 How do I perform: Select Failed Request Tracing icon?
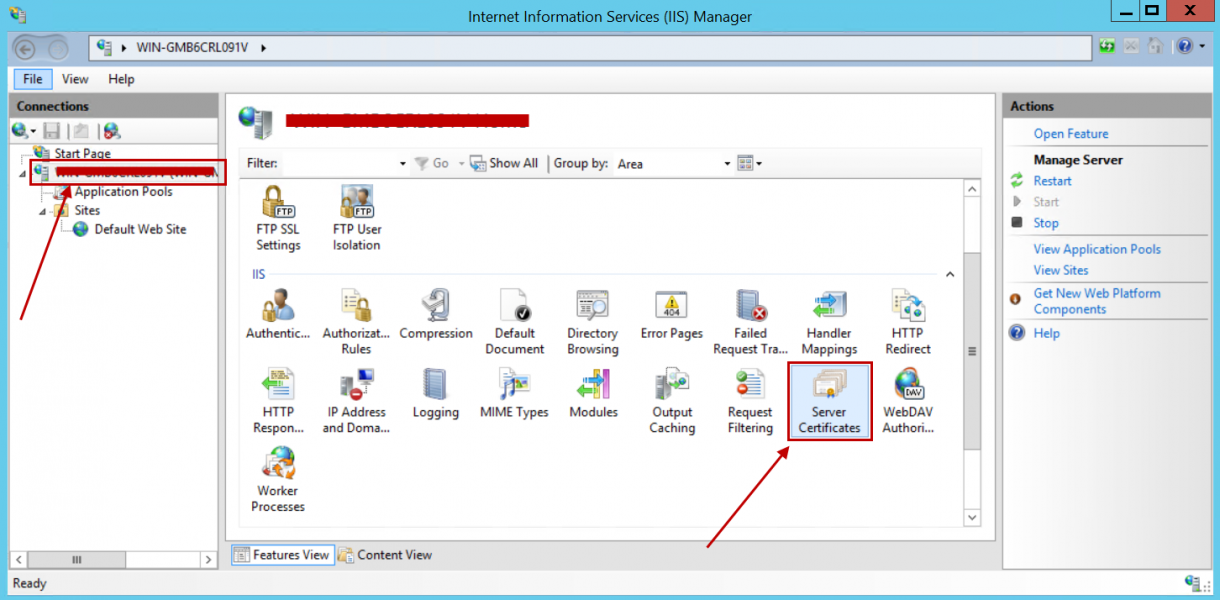(x=750, y=322)
